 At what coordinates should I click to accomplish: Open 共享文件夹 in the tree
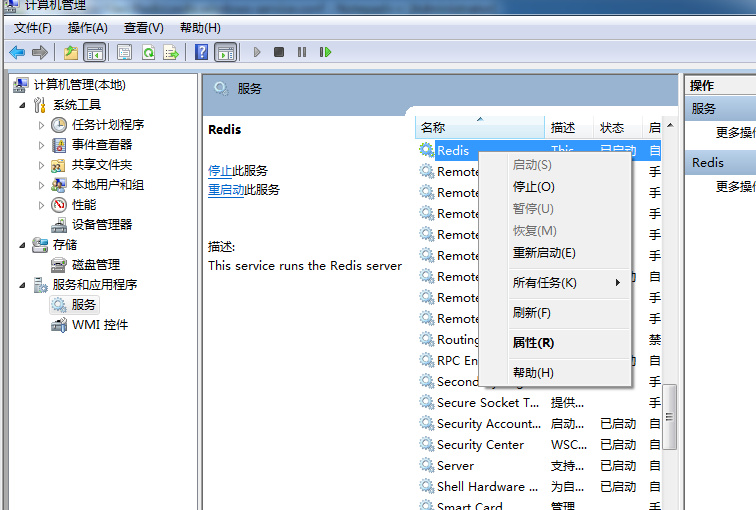click(x=102, y=165)
